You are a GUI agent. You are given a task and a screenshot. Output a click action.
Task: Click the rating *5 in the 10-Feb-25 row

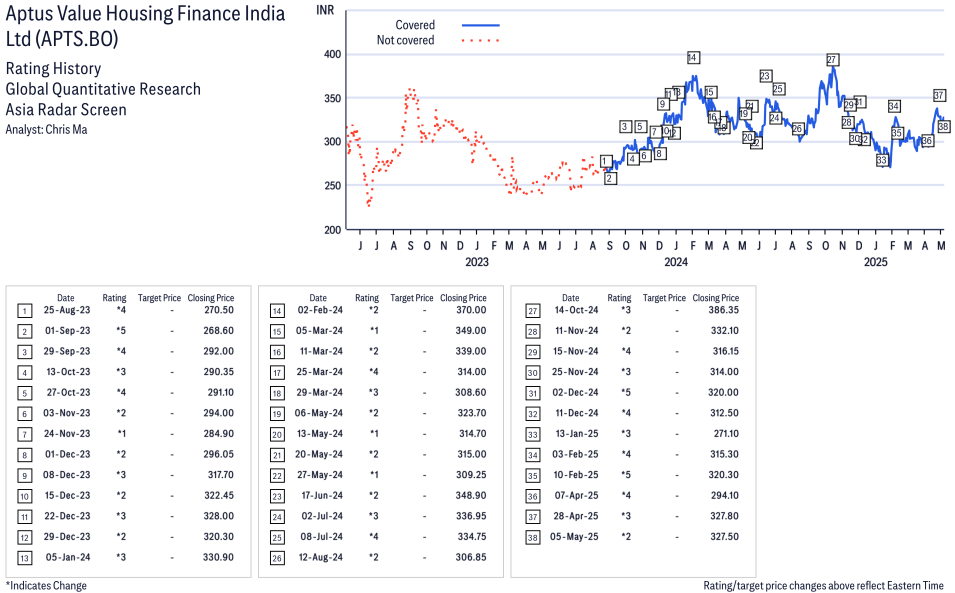626,475
